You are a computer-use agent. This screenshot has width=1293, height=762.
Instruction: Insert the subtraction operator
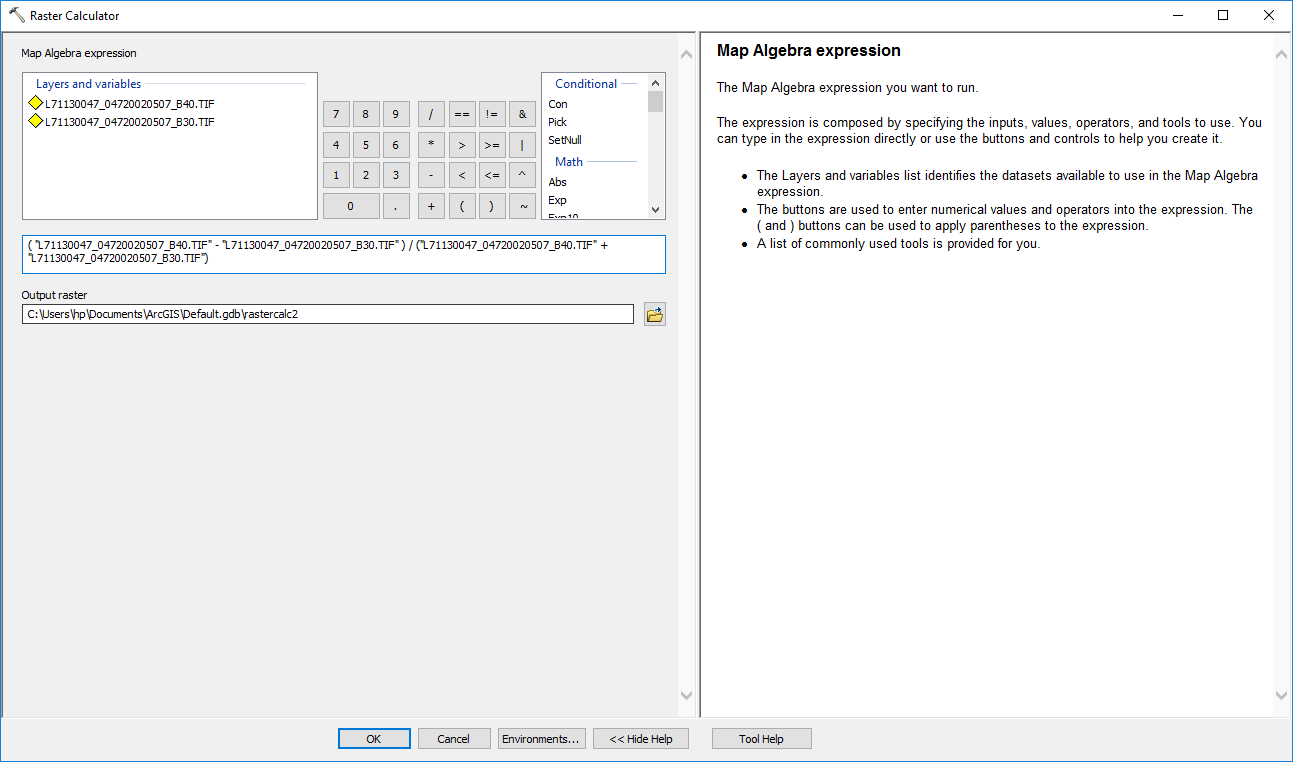[x=431, y=175]
